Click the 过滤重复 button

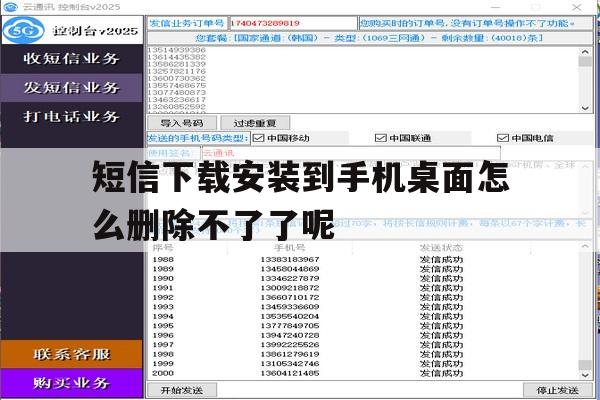click(255, 123)
